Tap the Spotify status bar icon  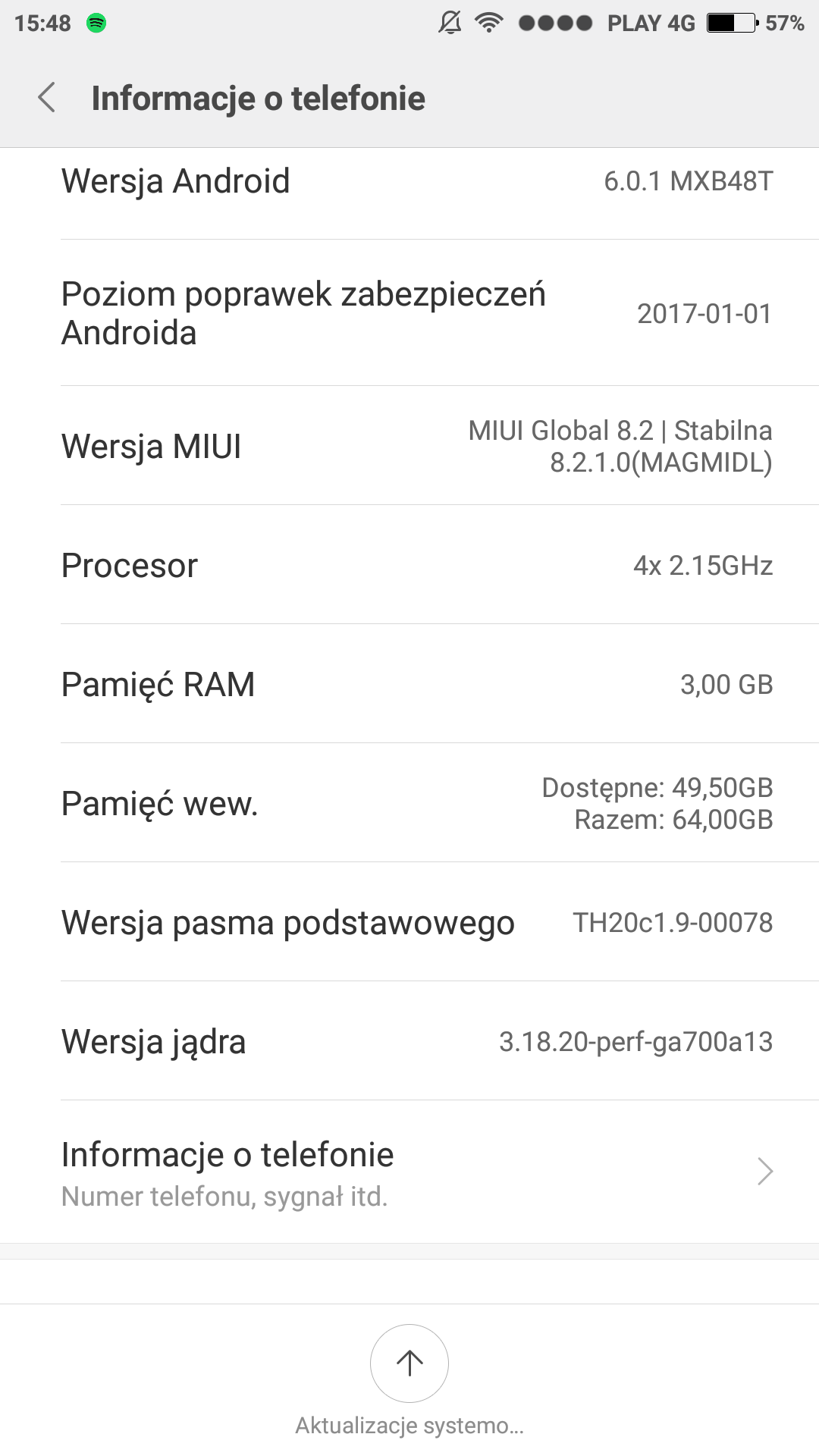pyautogui.click(x=96, y=24)
